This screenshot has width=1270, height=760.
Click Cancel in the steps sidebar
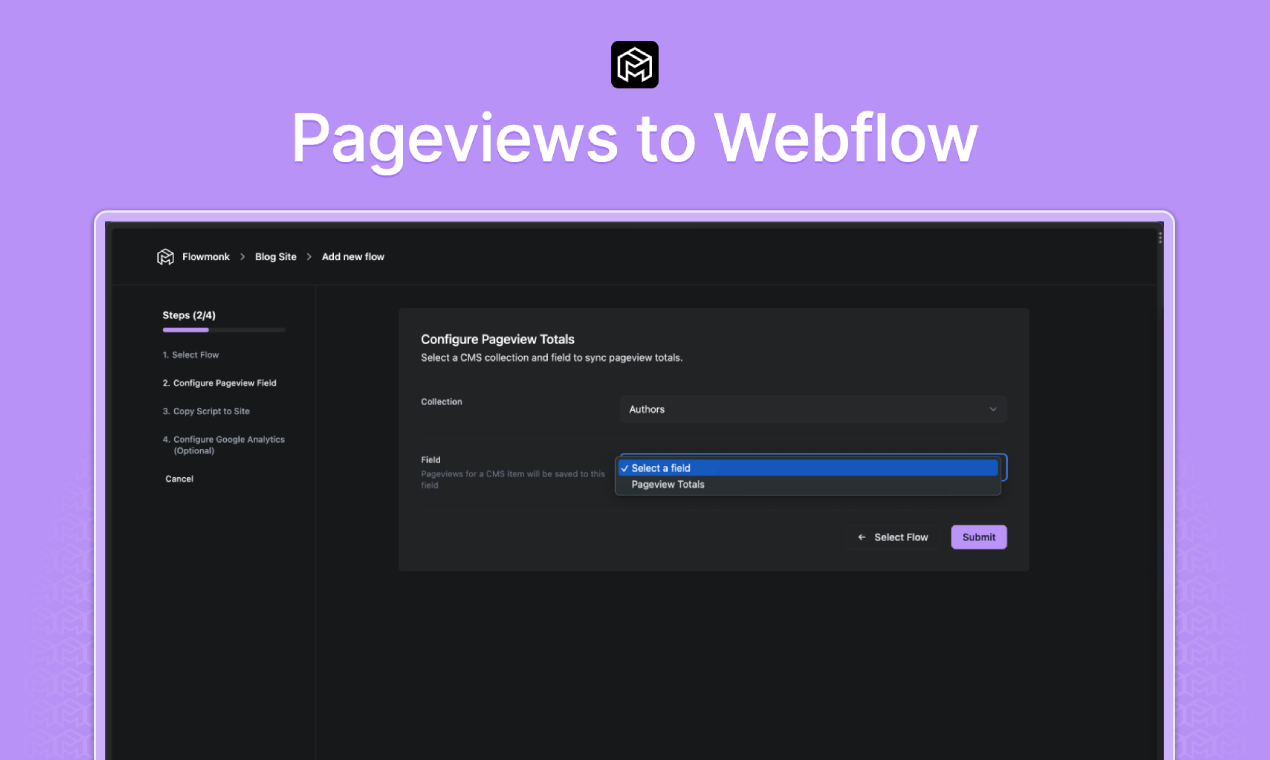179,479
